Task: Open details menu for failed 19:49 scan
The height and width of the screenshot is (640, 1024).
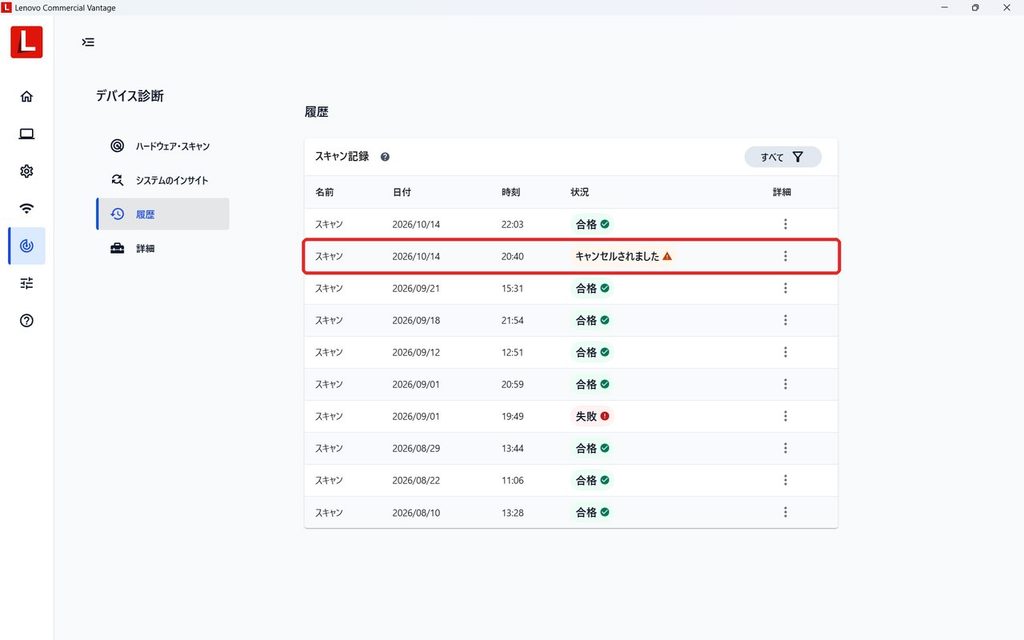Action: [785, 416]
